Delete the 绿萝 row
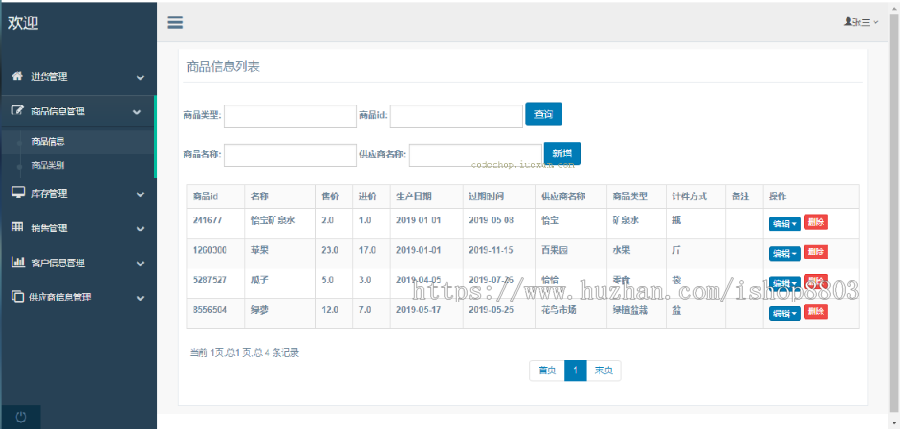900x429 pixels. tap(816, 311)
